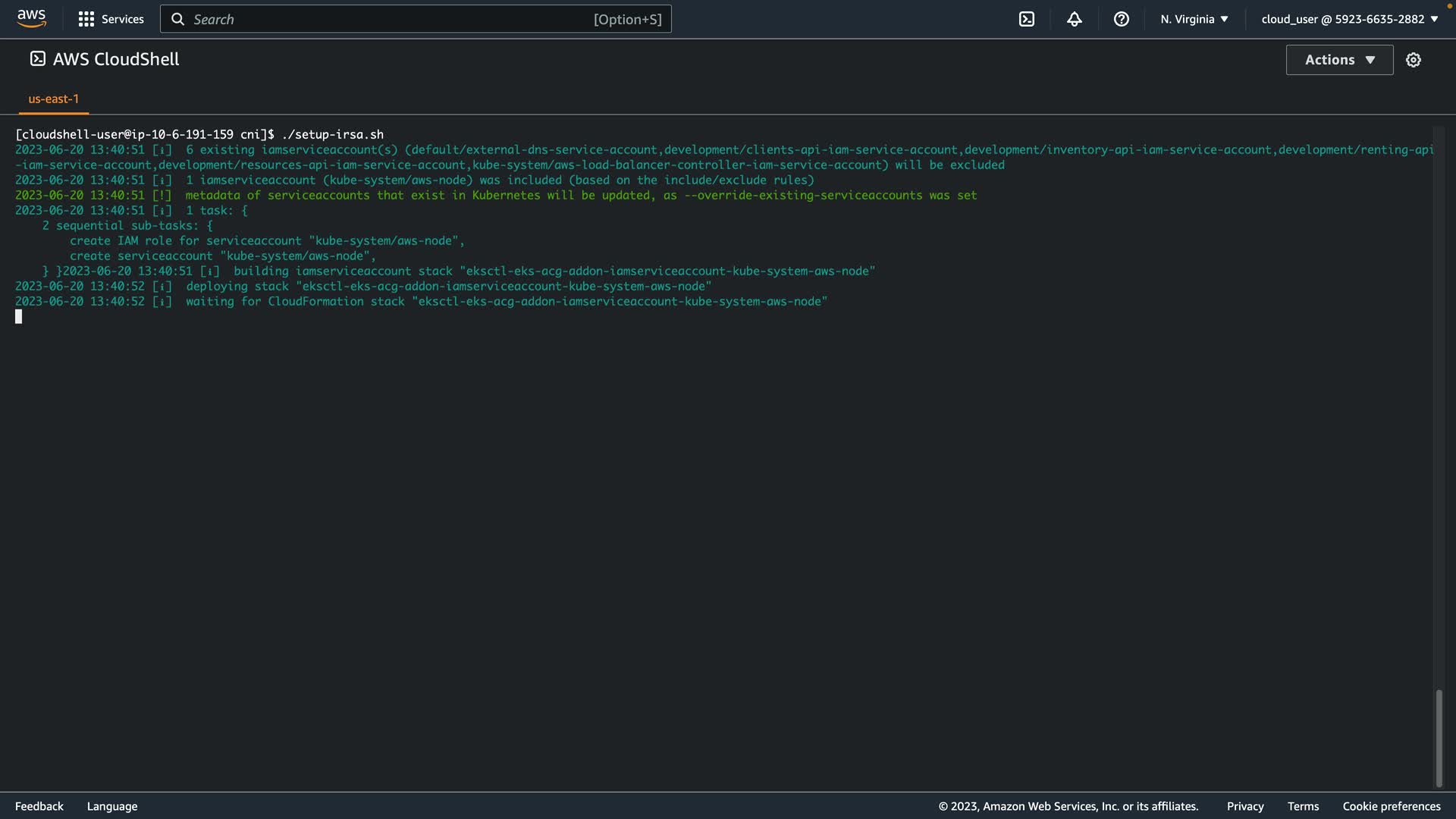The height and width of the screenshot is (819, 1456).
Task: Open the Language selector in the footer
Action: click(112, 806)
